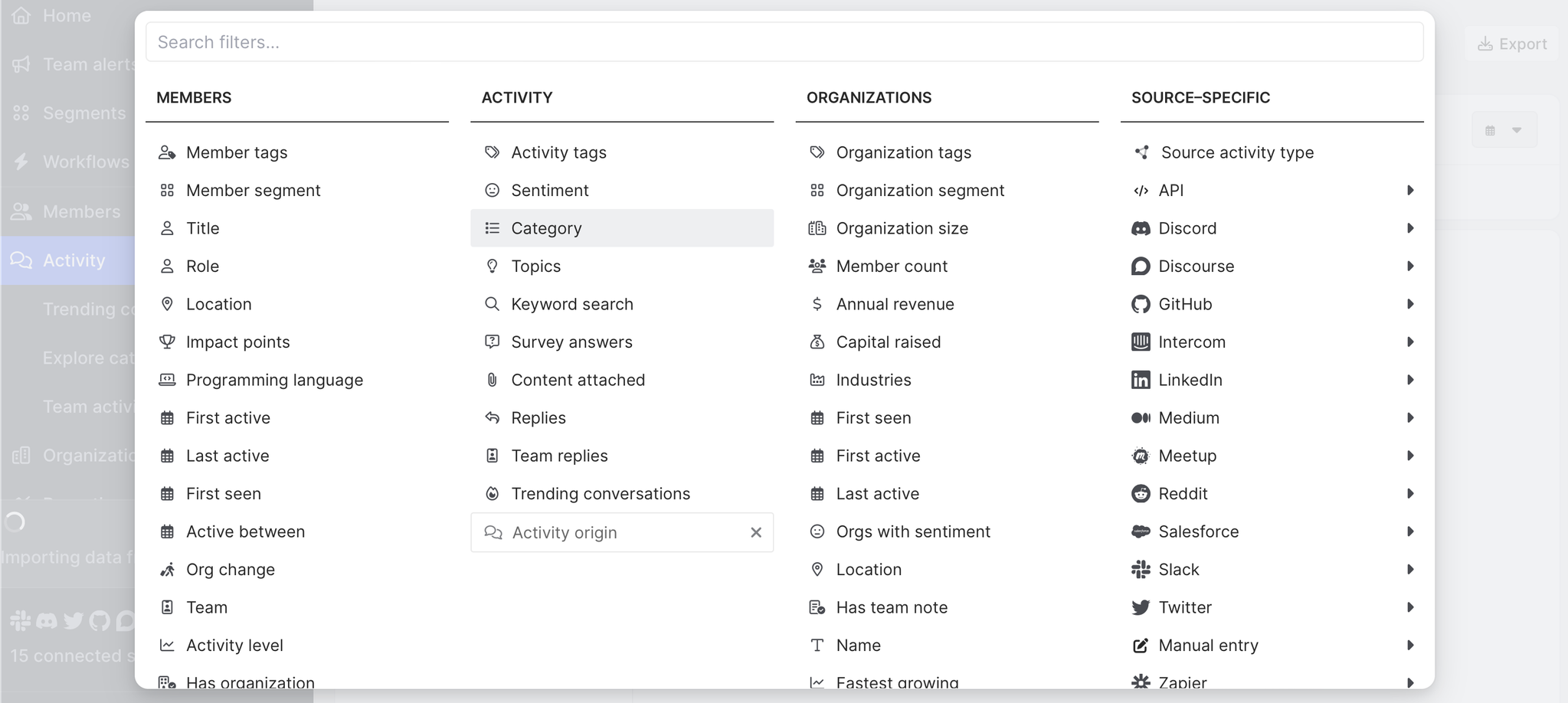Click the Export button
This screenshot has height=703, width=1568.
[x=1511, y=44]
